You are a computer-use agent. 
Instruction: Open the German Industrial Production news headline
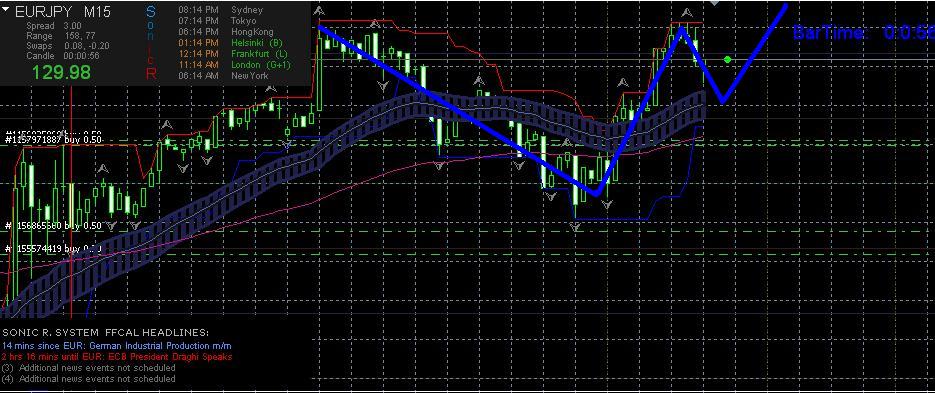[117, 346]
